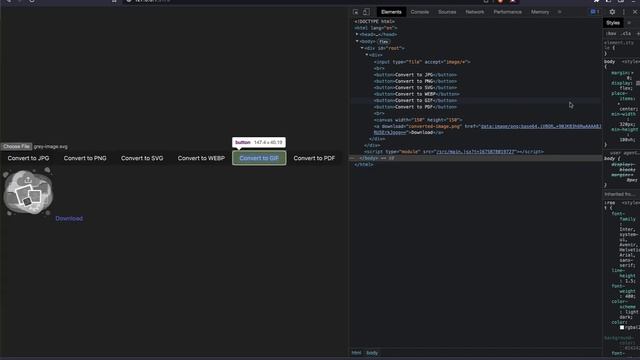Collapse the inner div node
The image size is (640, 360).
coord(367,55)
